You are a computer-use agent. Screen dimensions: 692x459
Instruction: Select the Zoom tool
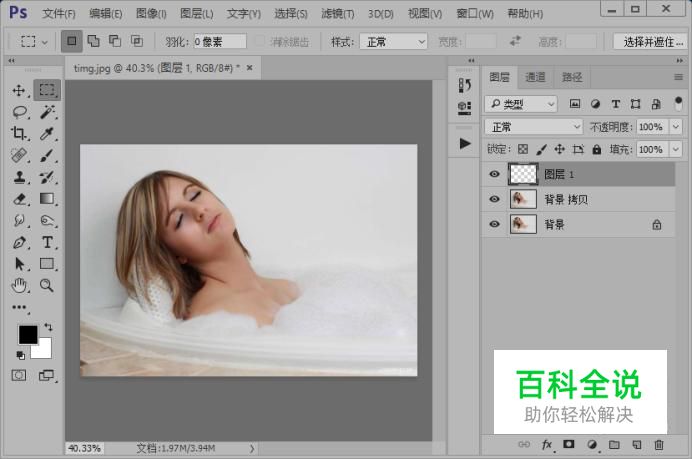(x=47, y=286)
